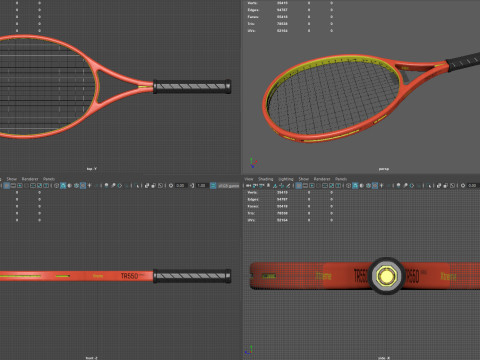Toggle gate mask in side view toolbar
480x360 pixels.
coord(318,185)
